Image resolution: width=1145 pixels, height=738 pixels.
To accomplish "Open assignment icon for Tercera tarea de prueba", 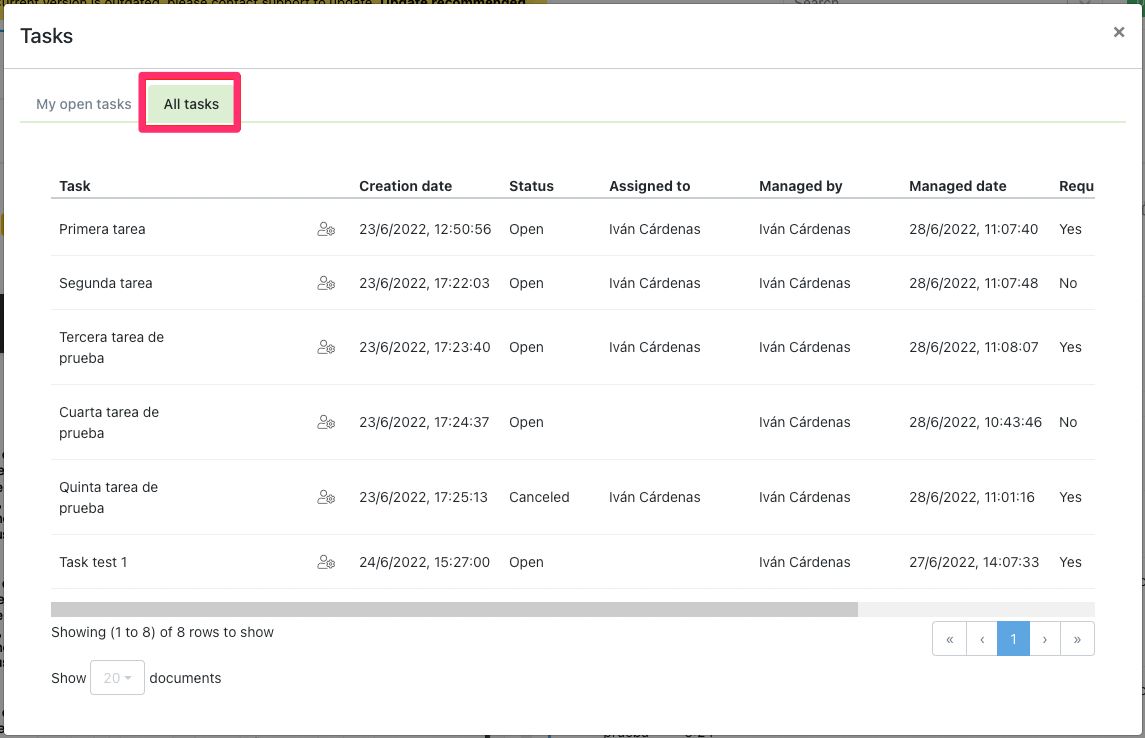I will coord(326,347).
